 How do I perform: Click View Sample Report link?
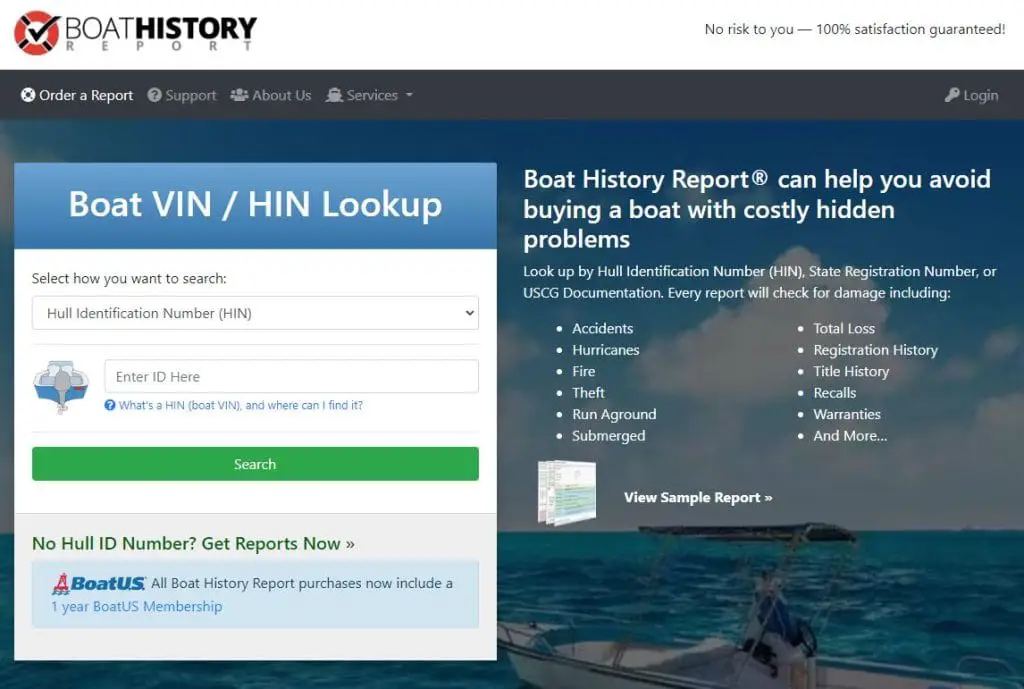coord(698,498)
